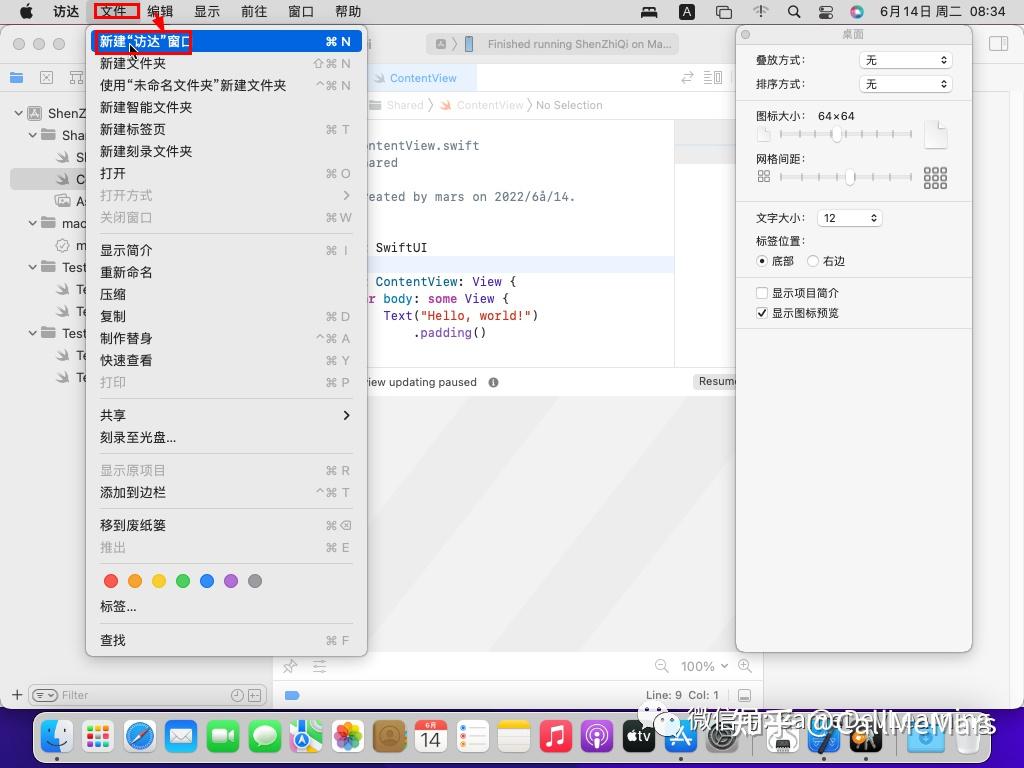Launch Siri from menu bar
Viewport: 1024px width, 768px height.
(857, 12)
